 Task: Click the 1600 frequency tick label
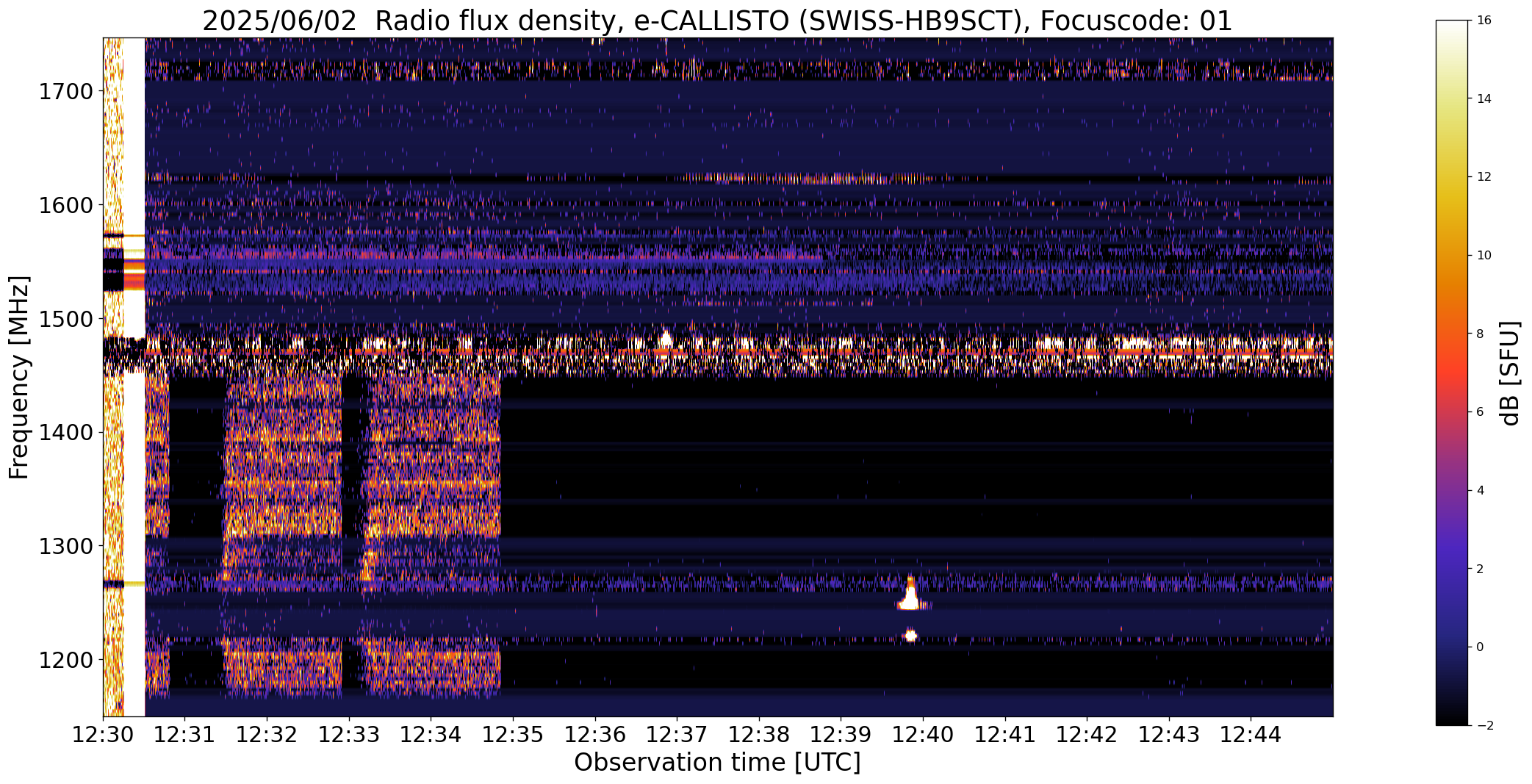click(x=65, y=205)
